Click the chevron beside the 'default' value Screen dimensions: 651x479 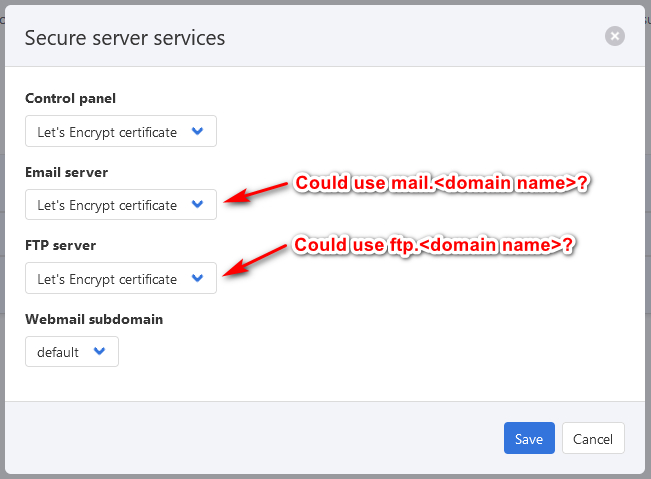pos(99,351)
